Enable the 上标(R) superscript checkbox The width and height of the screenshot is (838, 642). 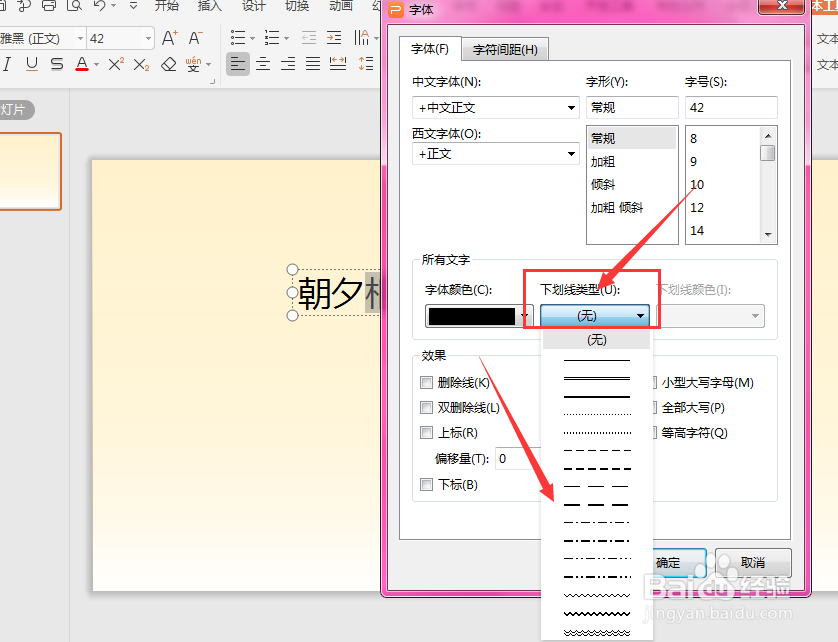tap(427, 432)
